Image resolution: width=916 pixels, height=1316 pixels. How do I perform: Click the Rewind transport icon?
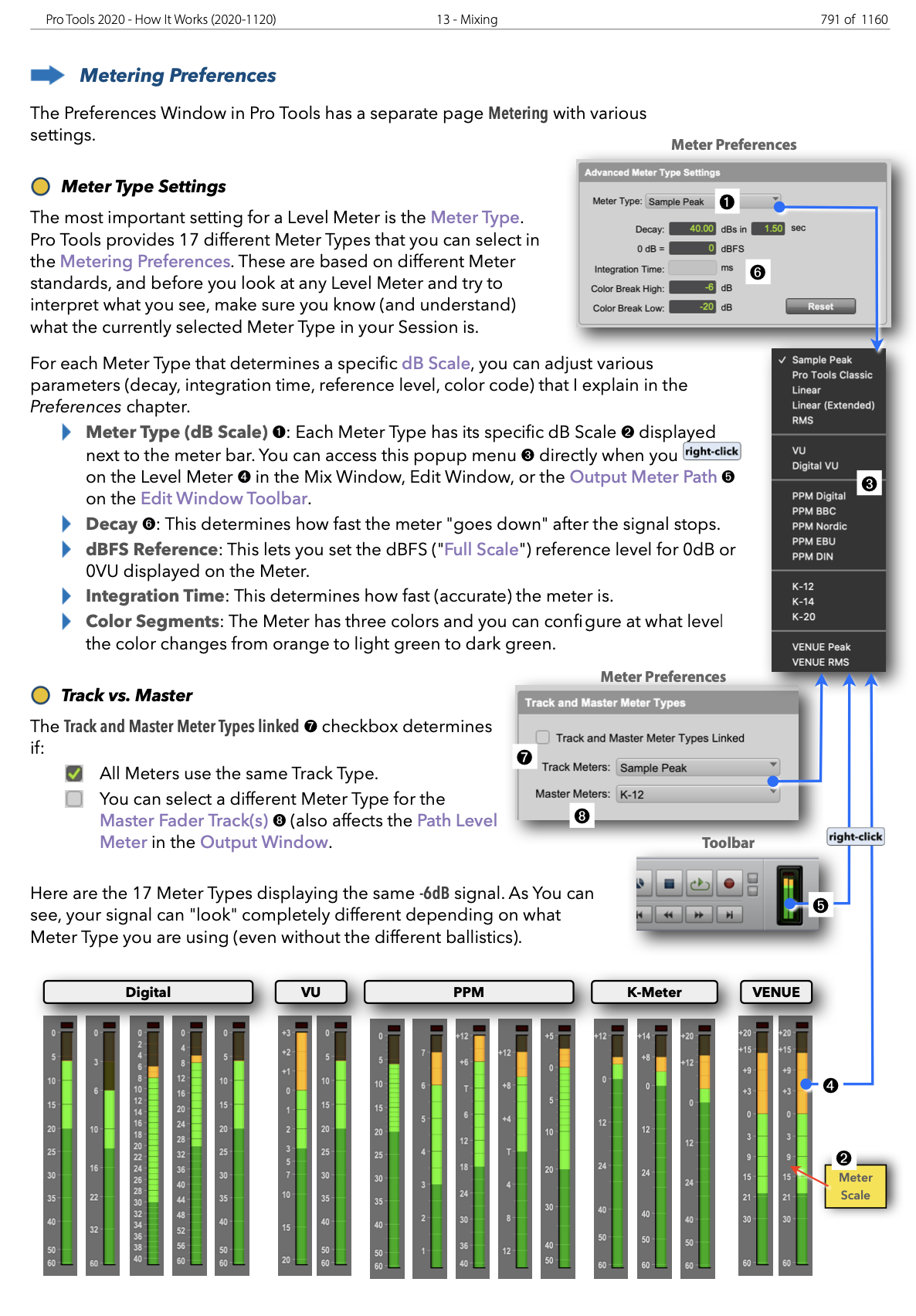pos(668,915)
